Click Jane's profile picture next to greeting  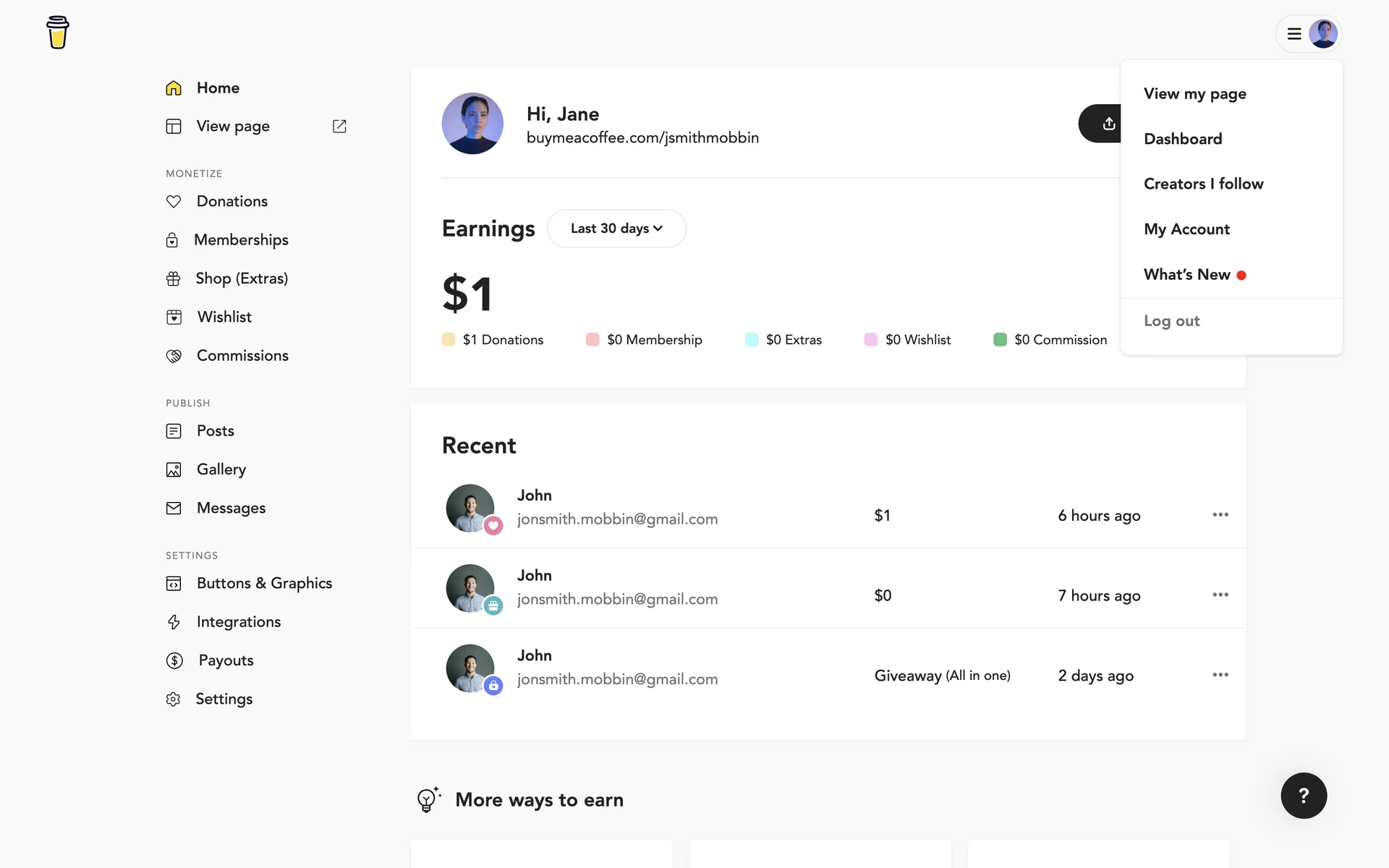click(x=472, y=124)
